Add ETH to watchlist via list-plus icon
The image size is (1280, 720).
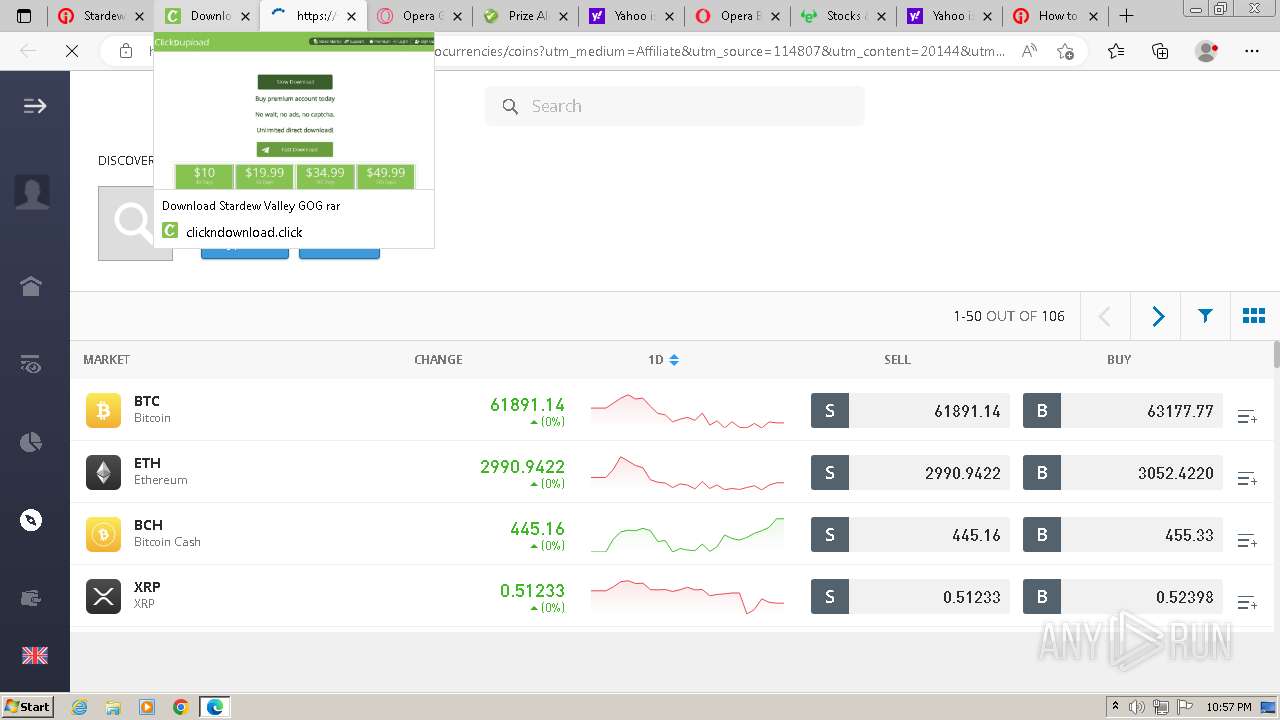pos(1247,478)
